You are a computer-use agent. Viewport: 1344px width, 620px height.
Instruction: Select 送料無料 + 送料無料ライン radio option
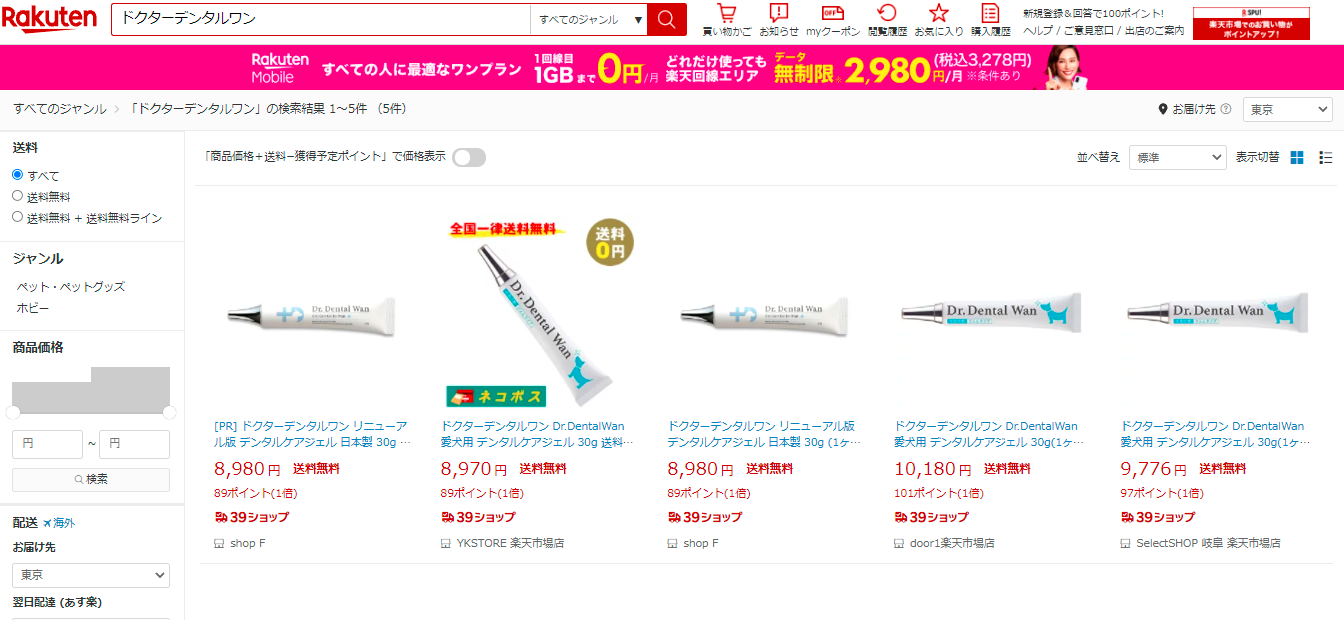click(17, 217)
